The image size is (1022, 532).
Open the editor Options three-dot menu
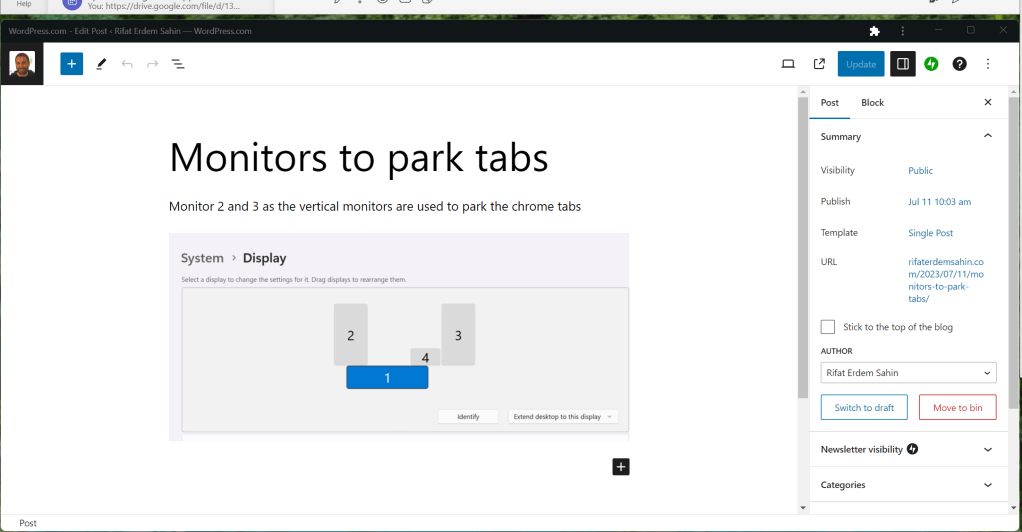[x=988, y=64]
